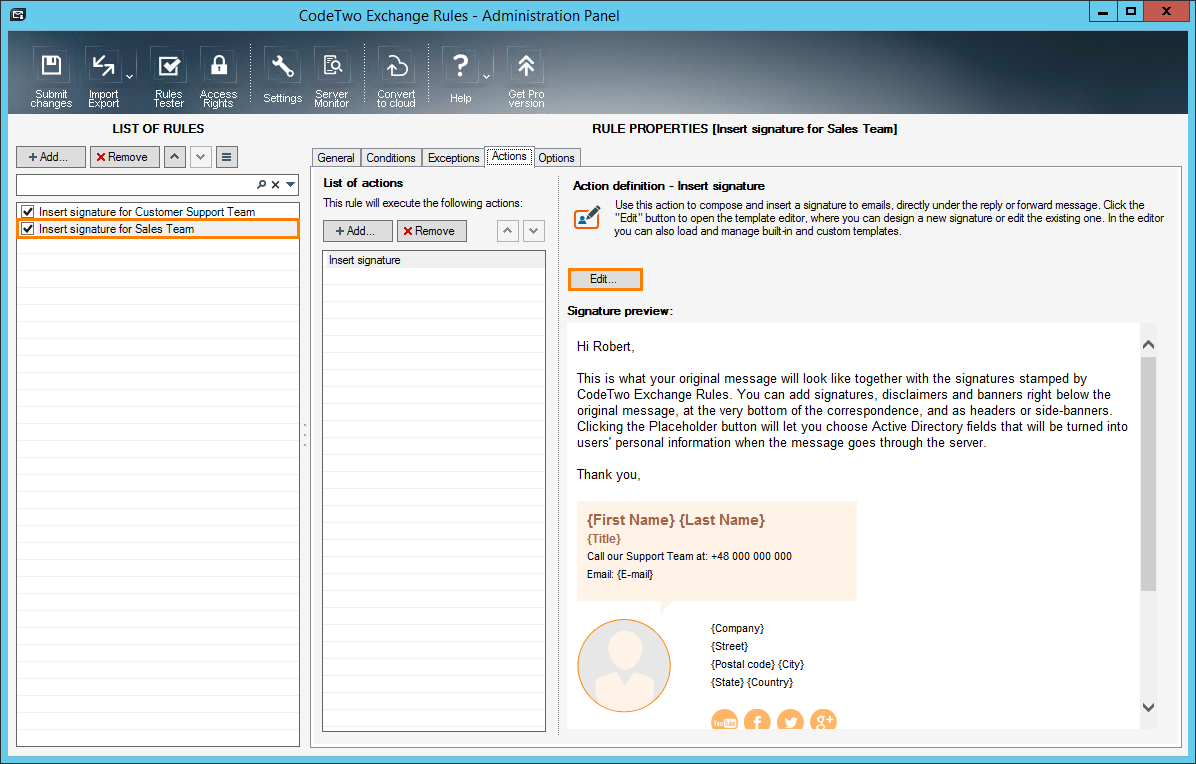This screenshot has width=1196, height=764.
Task: Switch to the Exceptions tab
Action: coord(453,158)
